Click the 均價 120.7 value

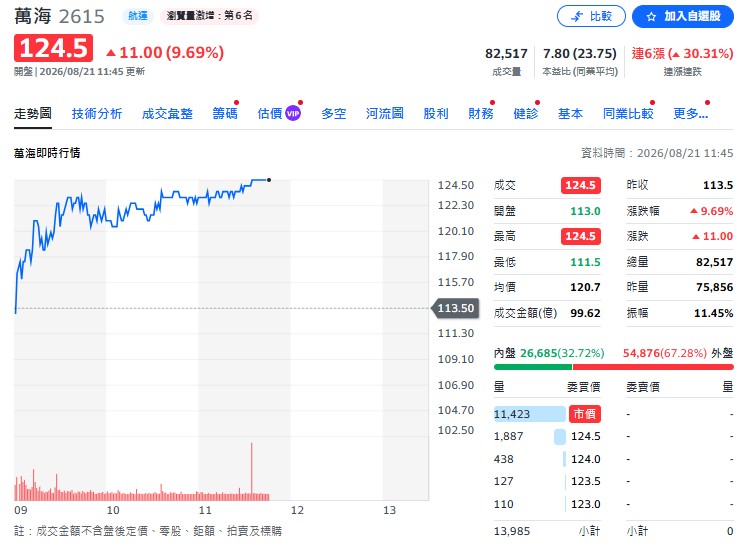tap(585, 287)
